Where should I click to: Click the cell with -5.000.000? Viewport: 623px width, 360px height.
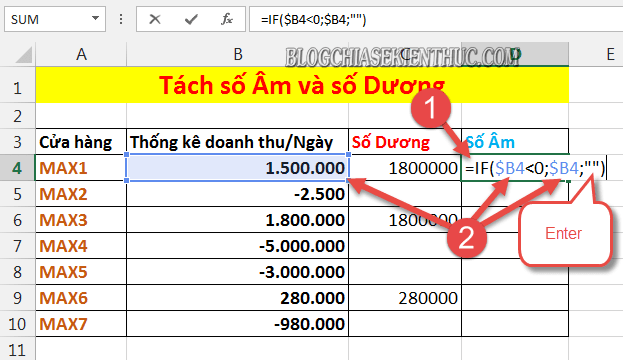pos(238,246)
